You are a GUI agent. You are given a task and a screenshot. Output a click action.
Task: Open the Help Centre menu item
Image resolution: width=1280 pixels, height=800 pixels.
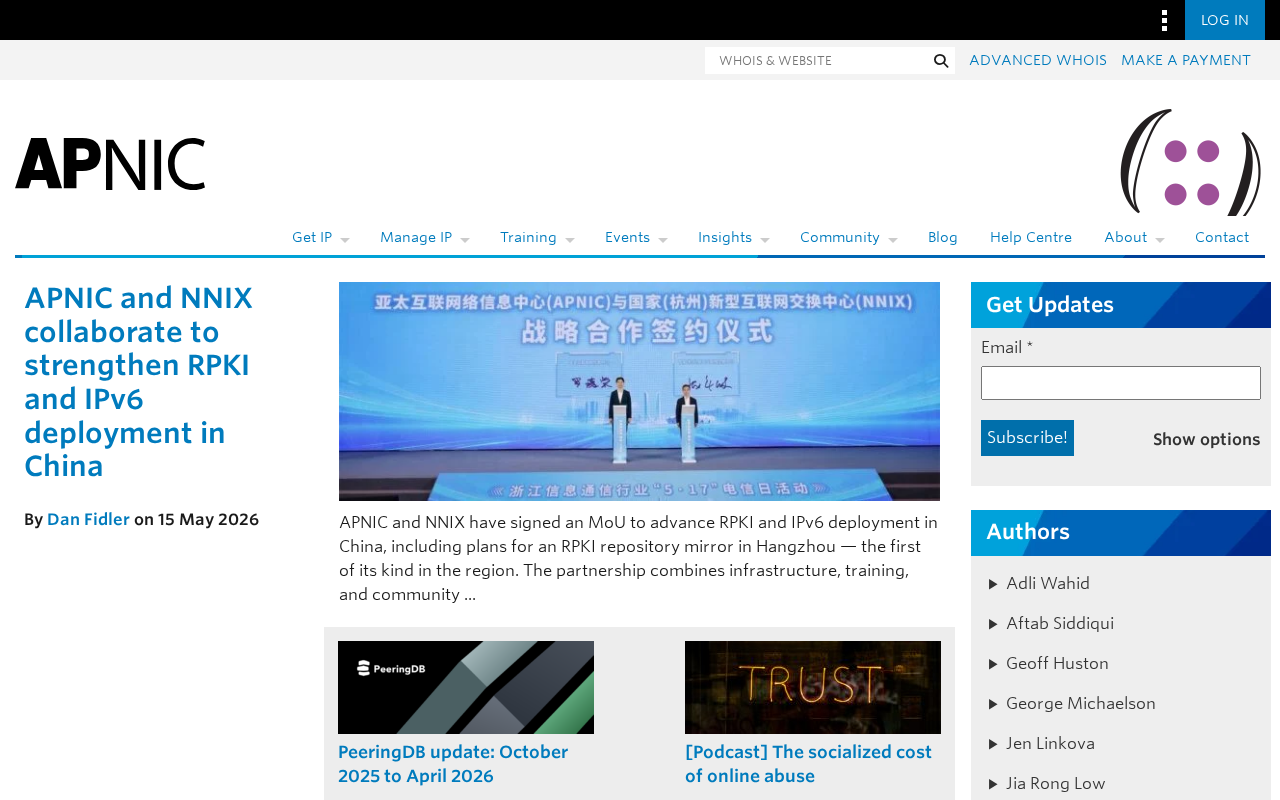(x=1031, y=238)
